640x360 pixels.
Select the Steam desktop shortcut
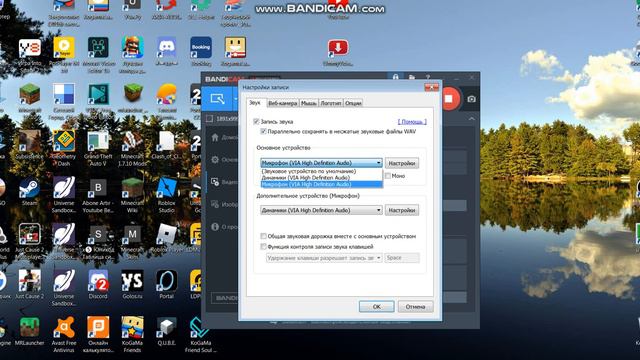[29, 192]
